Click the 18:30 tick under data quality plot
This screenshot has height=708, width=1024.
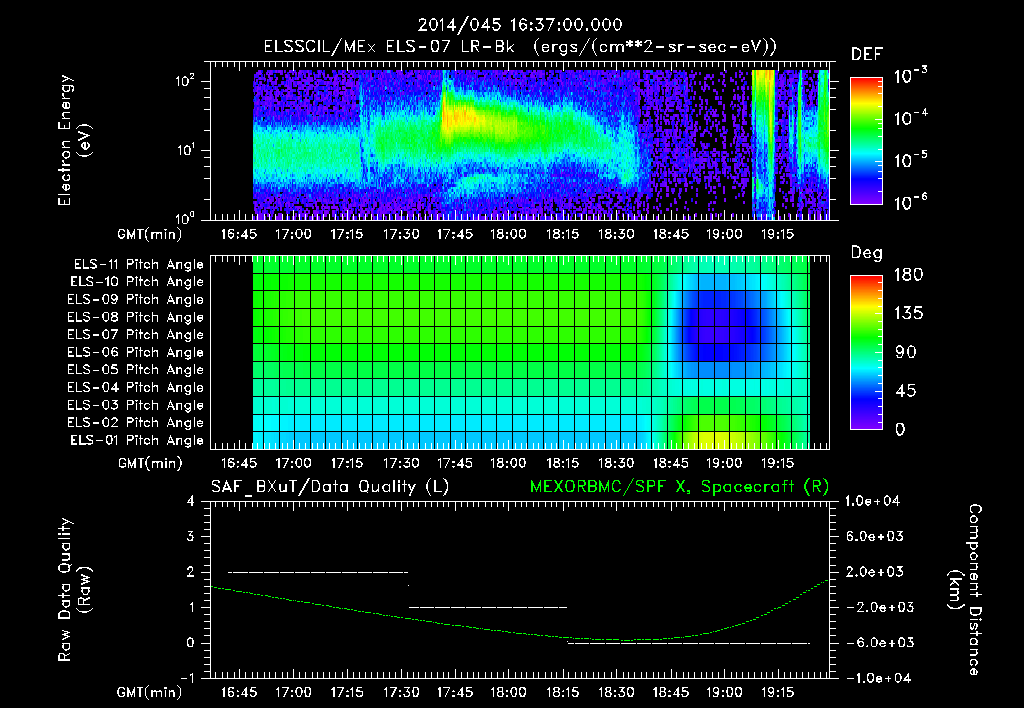pos(616,692)
